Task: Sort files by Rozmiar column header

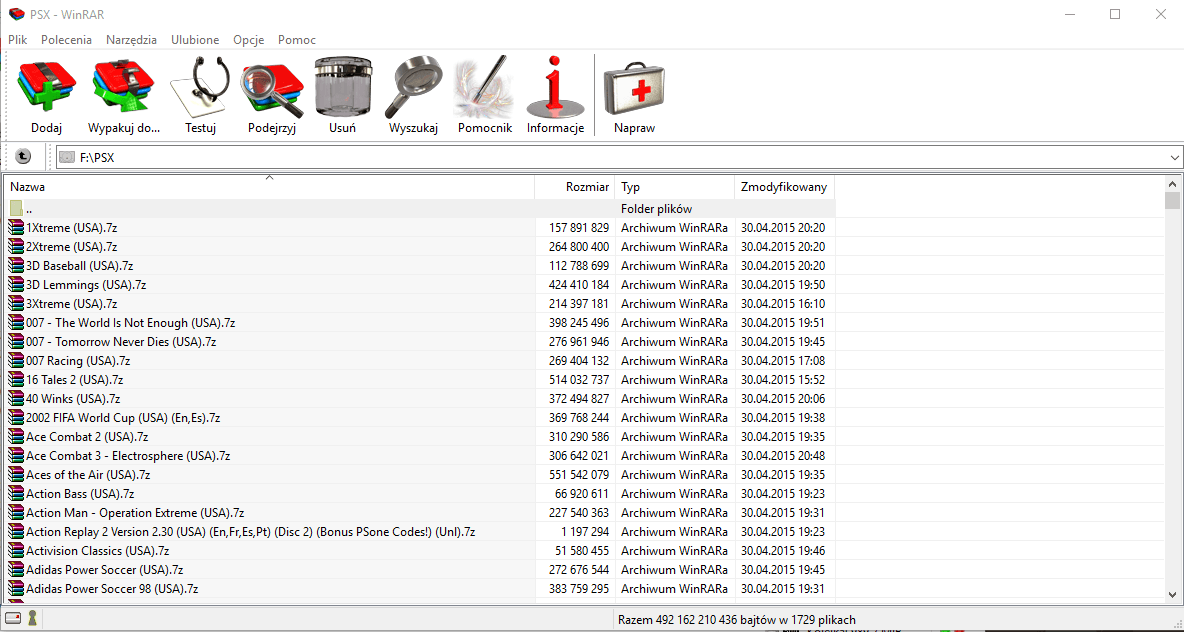Action: coord(575,187)
